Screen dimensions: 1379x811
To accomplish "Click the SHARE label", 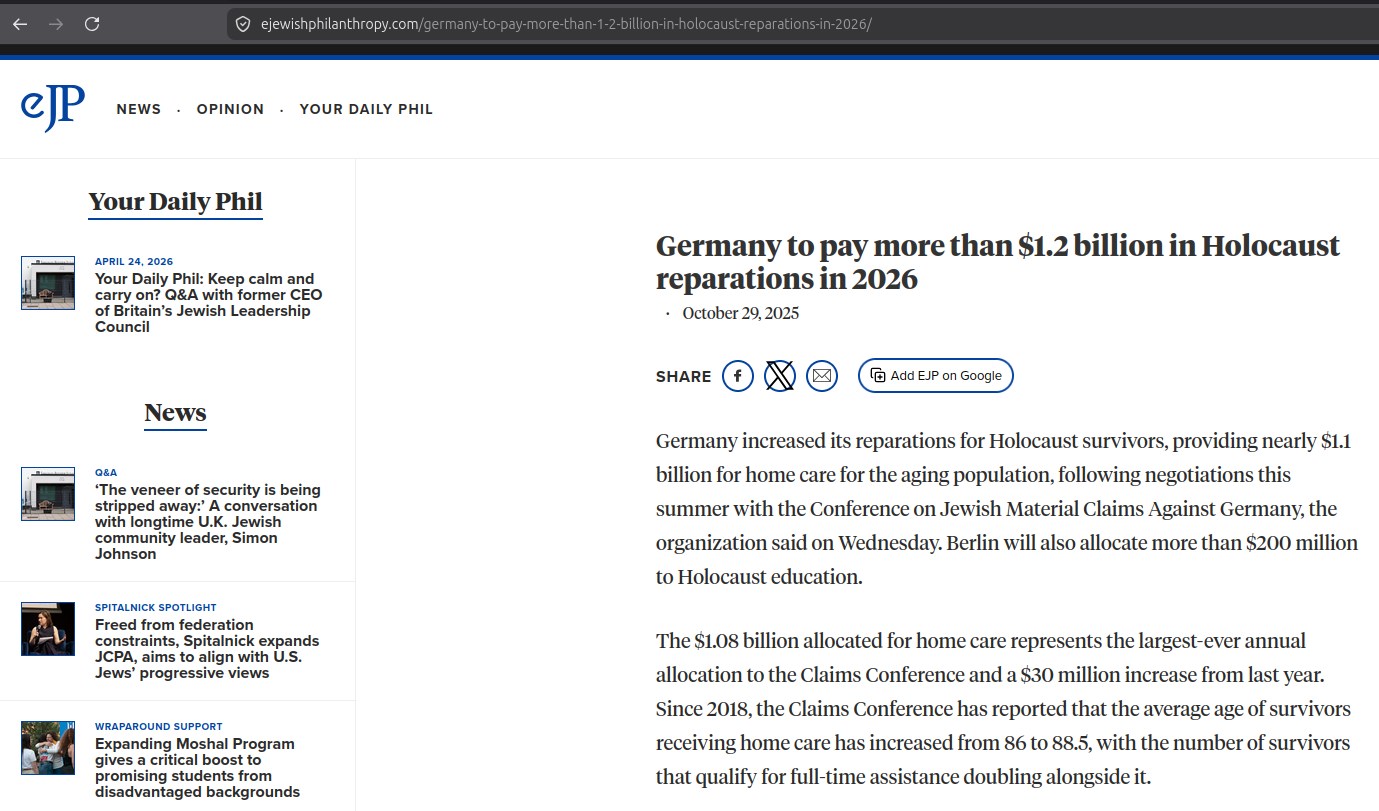I will tap(684, 377).
